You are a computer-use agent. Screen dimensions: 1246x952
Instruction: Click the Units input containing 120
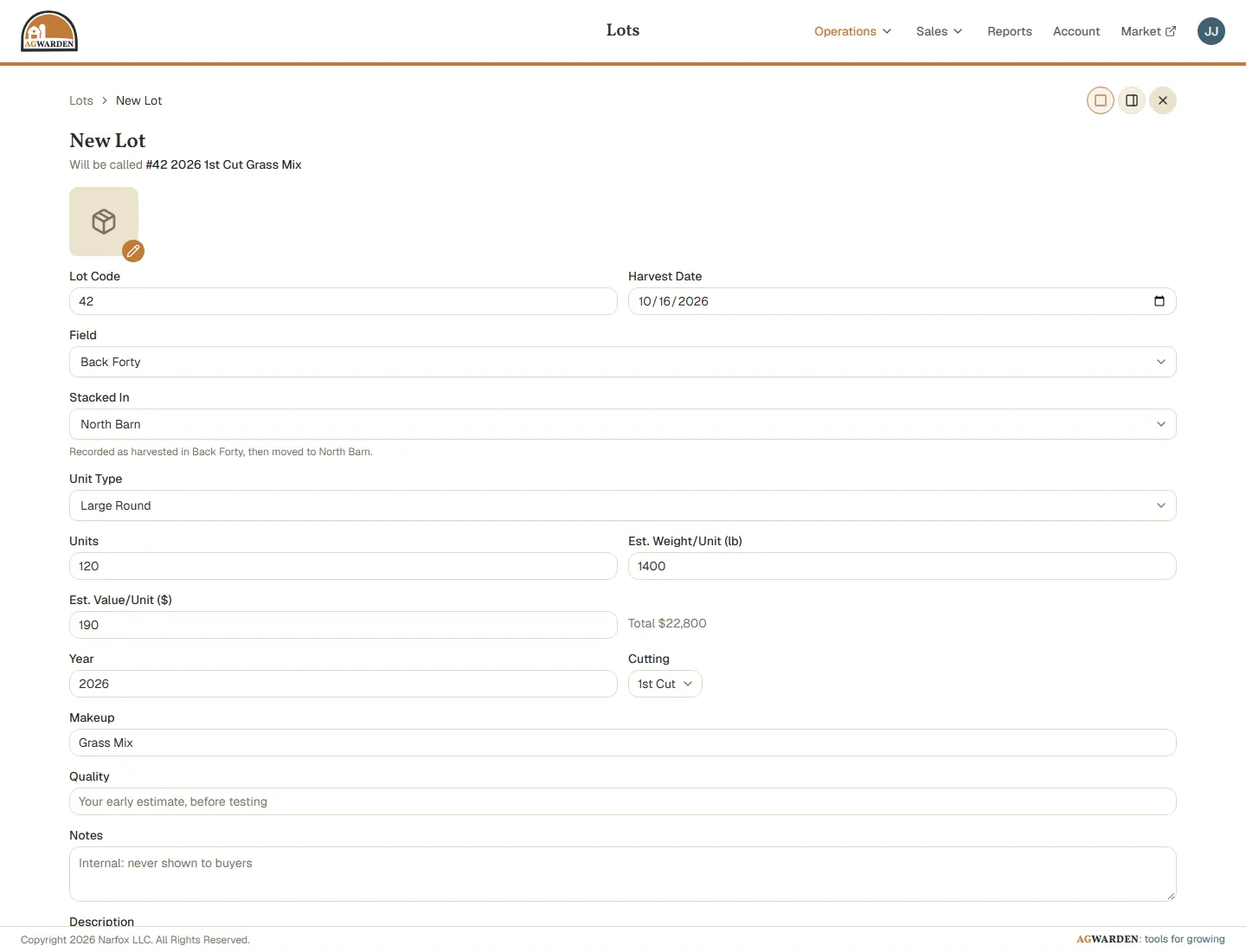344,566
